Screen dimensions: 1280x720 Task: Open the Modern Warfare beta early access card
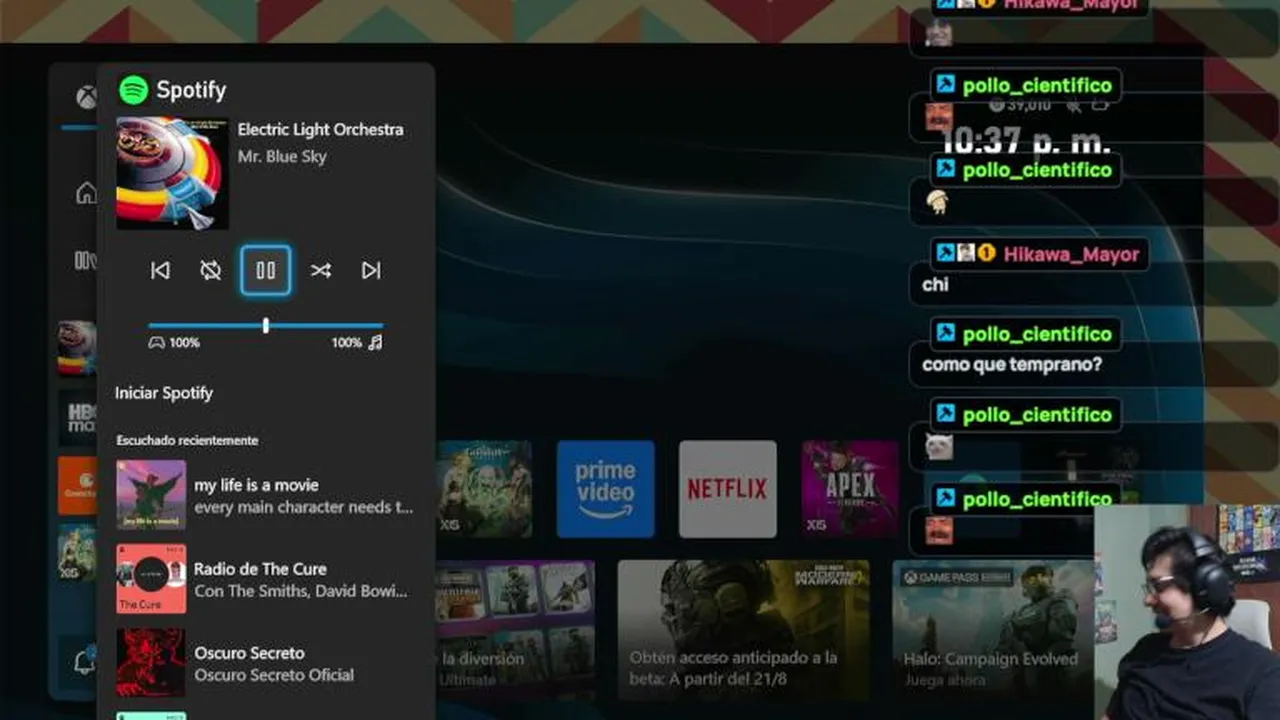743,630
